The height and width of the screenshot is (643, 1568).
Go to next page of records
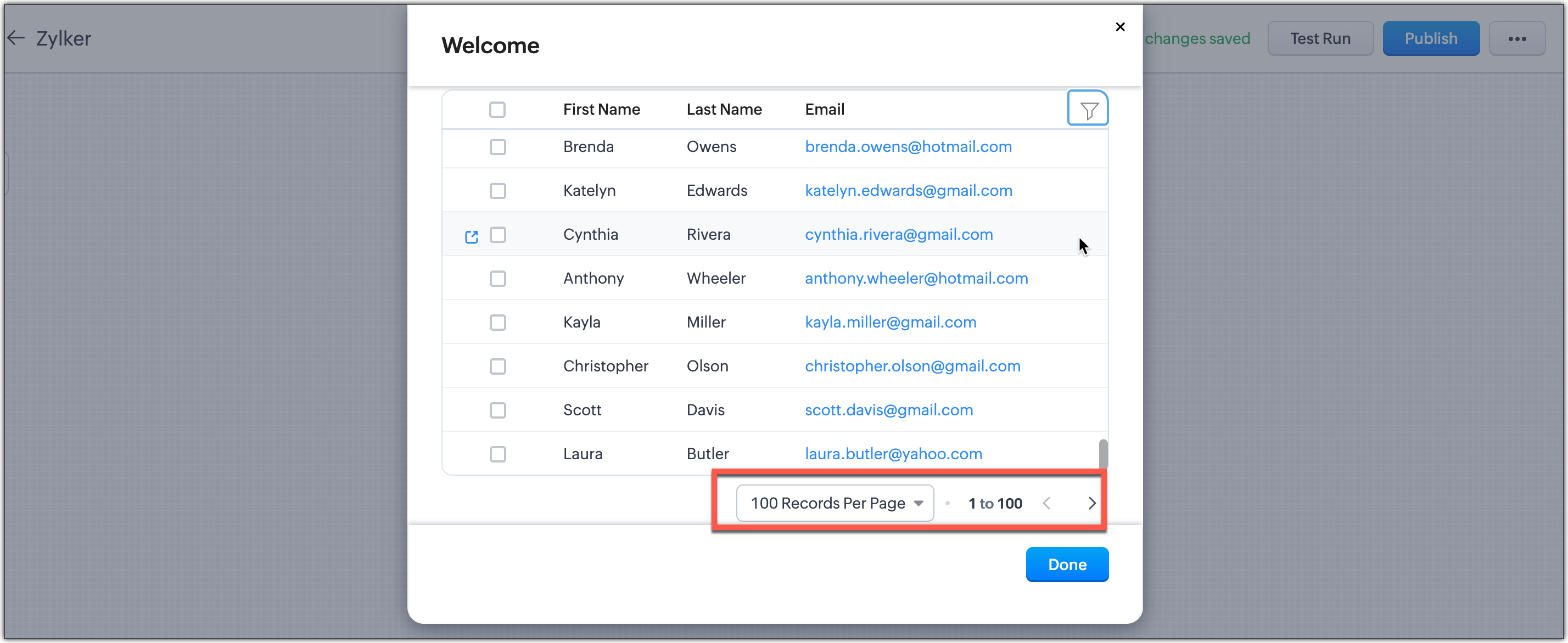(x=1091, y=503)
